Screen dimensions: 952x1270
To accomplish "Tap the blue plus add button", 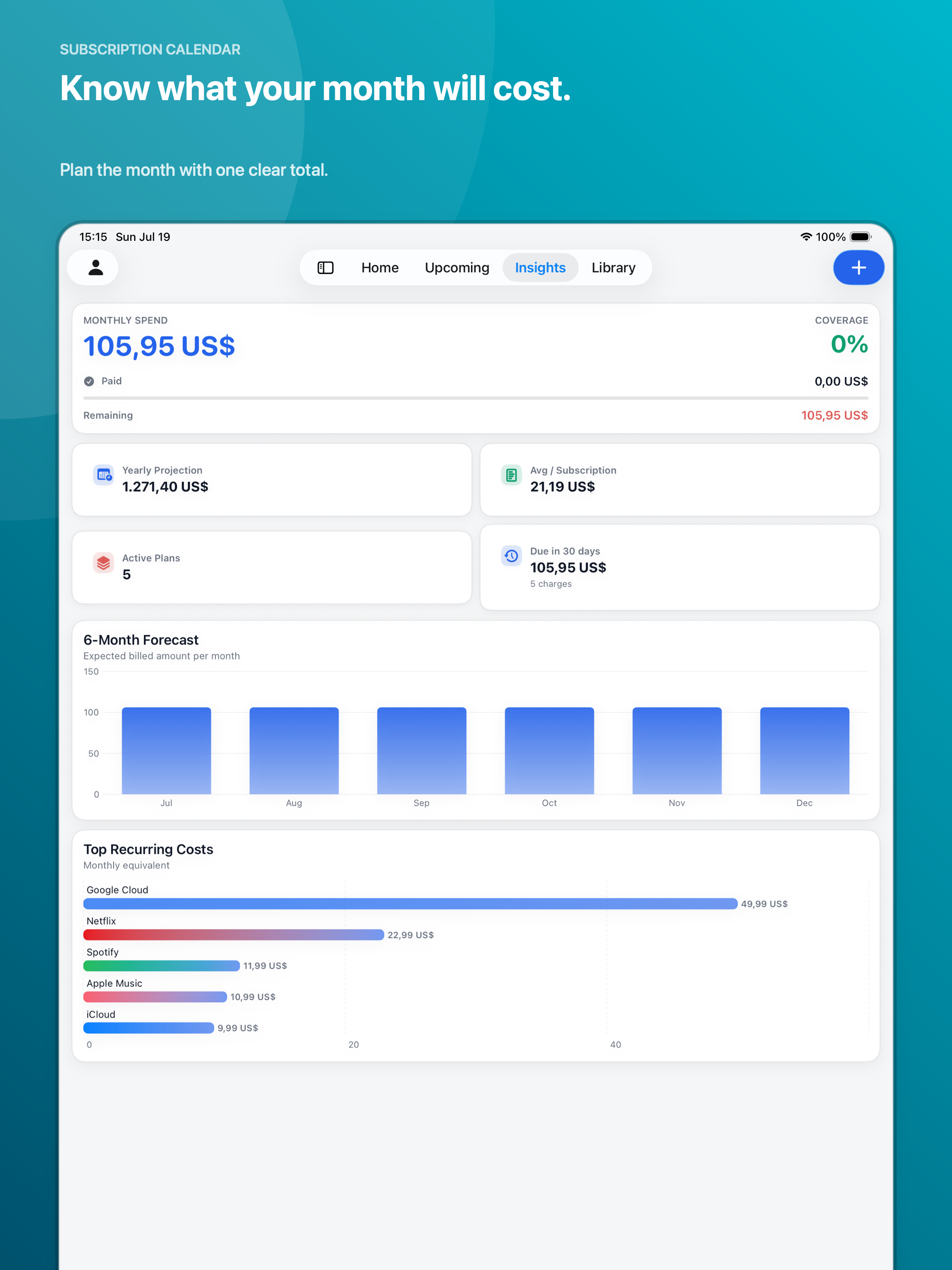I will (858, 268).
